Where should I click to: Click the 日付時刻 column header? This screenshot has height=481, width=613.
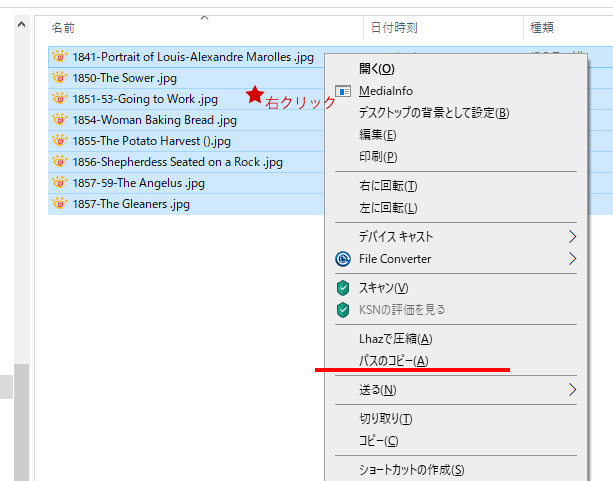[394, 28]
